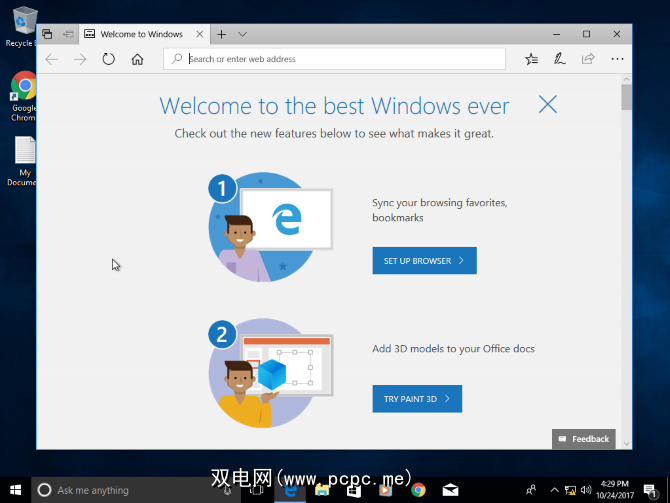Screen dimensions: 670x503
Task: Open the Feedback button
Action: (x=584, y=439)
